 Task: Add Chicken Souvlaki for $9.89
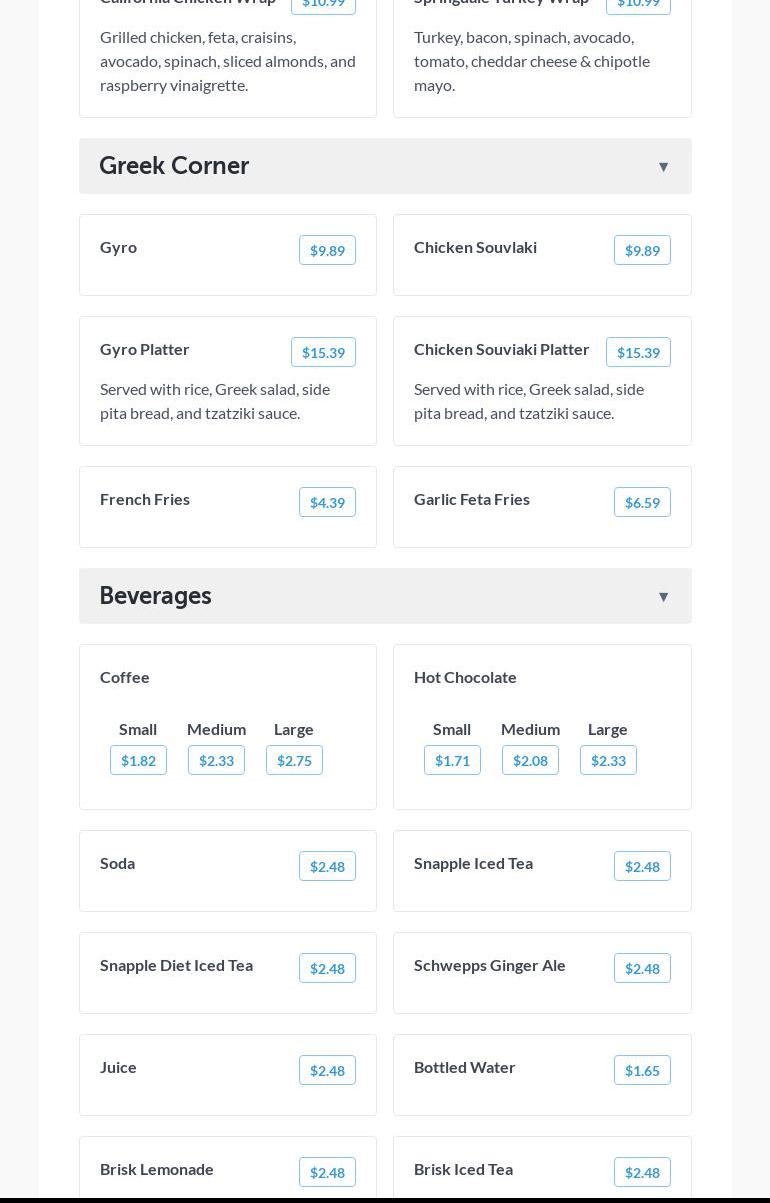coord(641,251)
